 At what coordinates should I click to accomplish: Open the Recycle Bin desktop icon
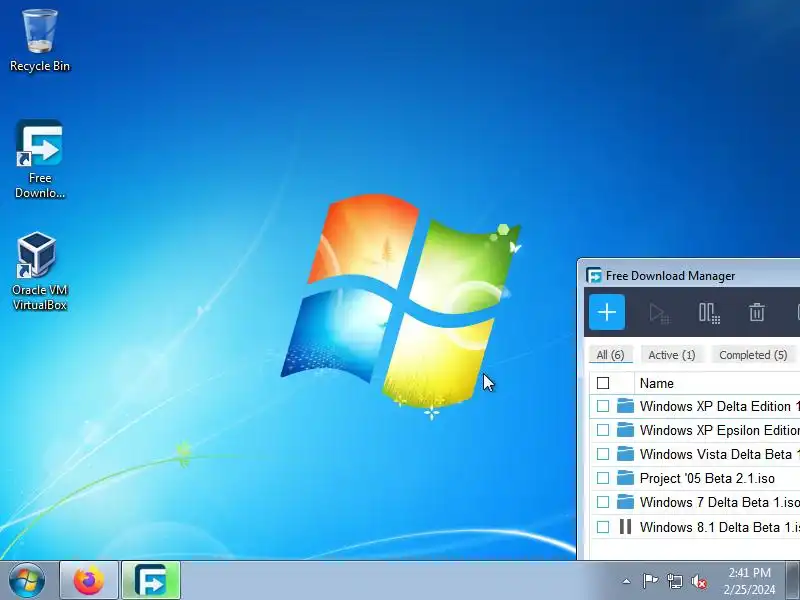click(40, 41)
